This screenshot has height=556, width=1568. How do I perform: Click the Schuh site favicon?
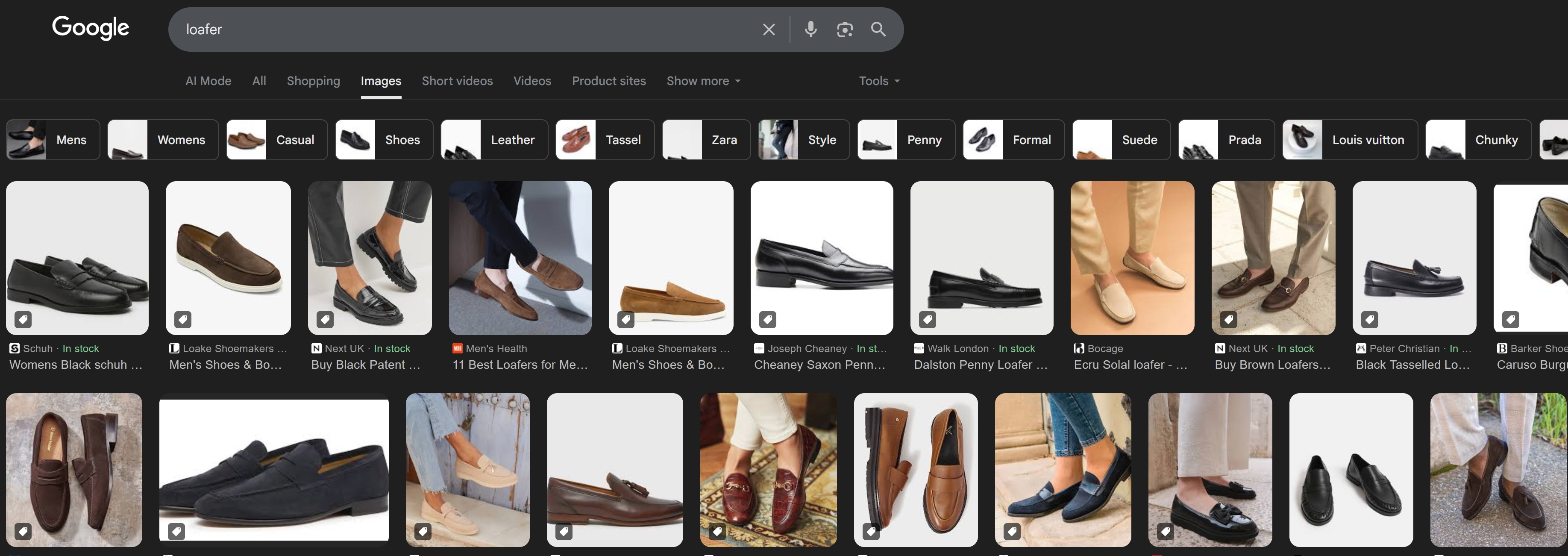(x=15, y=348)
